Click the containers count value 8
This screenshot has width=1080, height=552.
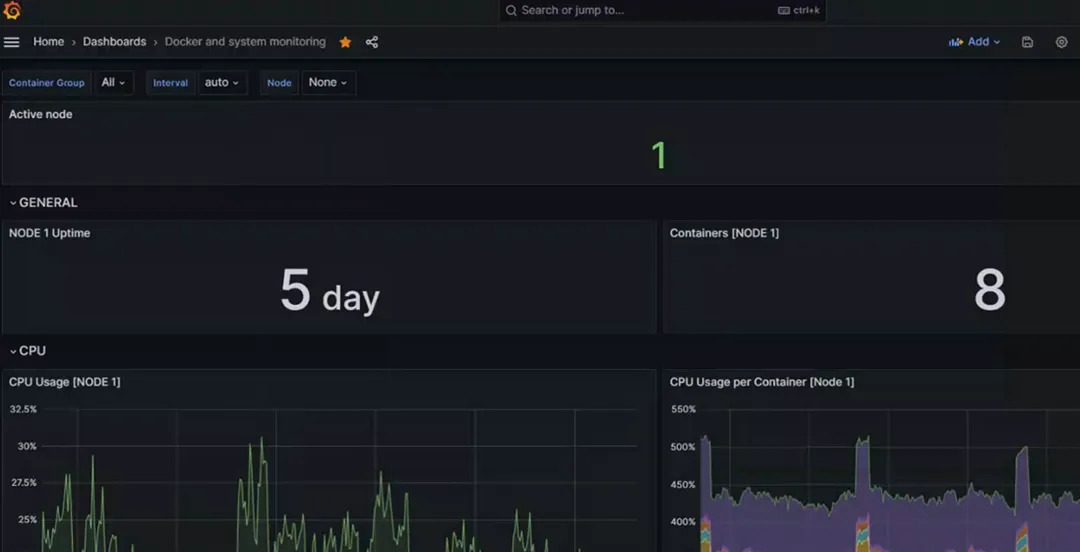click(990, 291)
